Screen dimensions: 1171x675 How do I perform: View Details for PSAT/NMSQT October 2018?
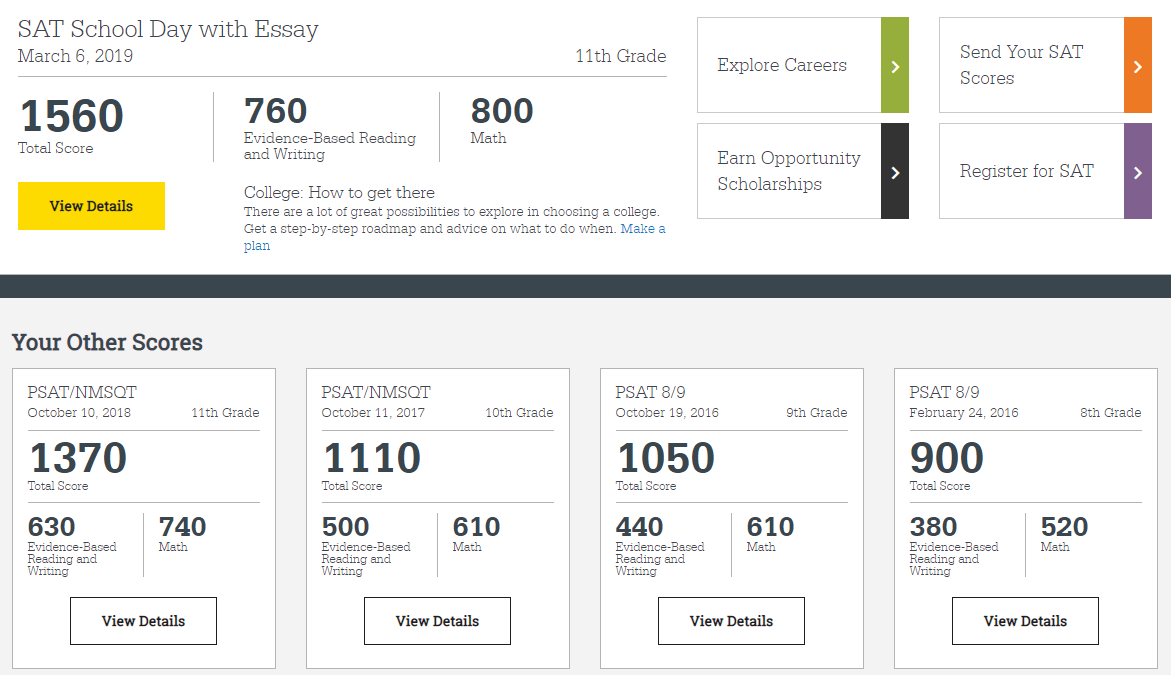[x=143, y=620]
